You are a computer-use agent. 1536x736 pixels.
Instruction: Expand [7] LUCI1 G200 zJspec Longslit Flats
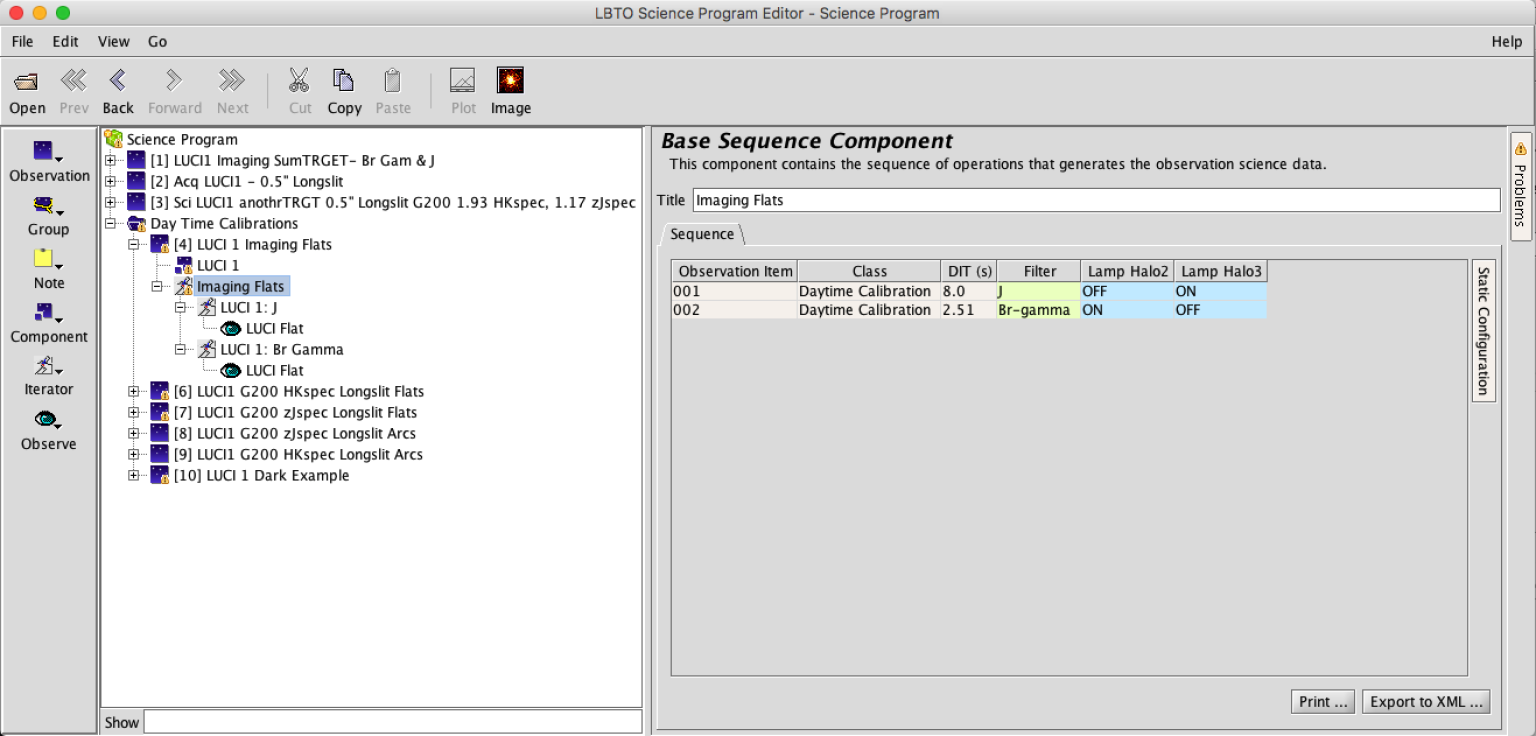pyautogui.click(x=133, y=412)
